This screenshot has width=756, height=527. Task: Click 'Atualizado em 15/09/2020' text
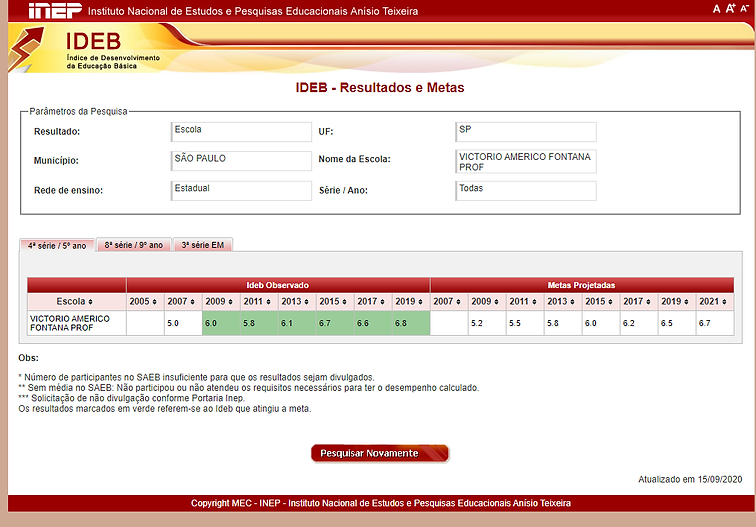(690, 479)
